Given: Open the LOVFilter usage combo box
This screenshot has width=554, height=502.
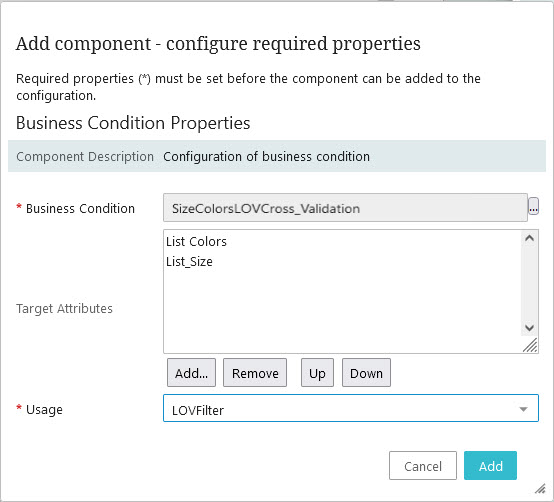Looking at the screenshot, I should pos(351,408).
